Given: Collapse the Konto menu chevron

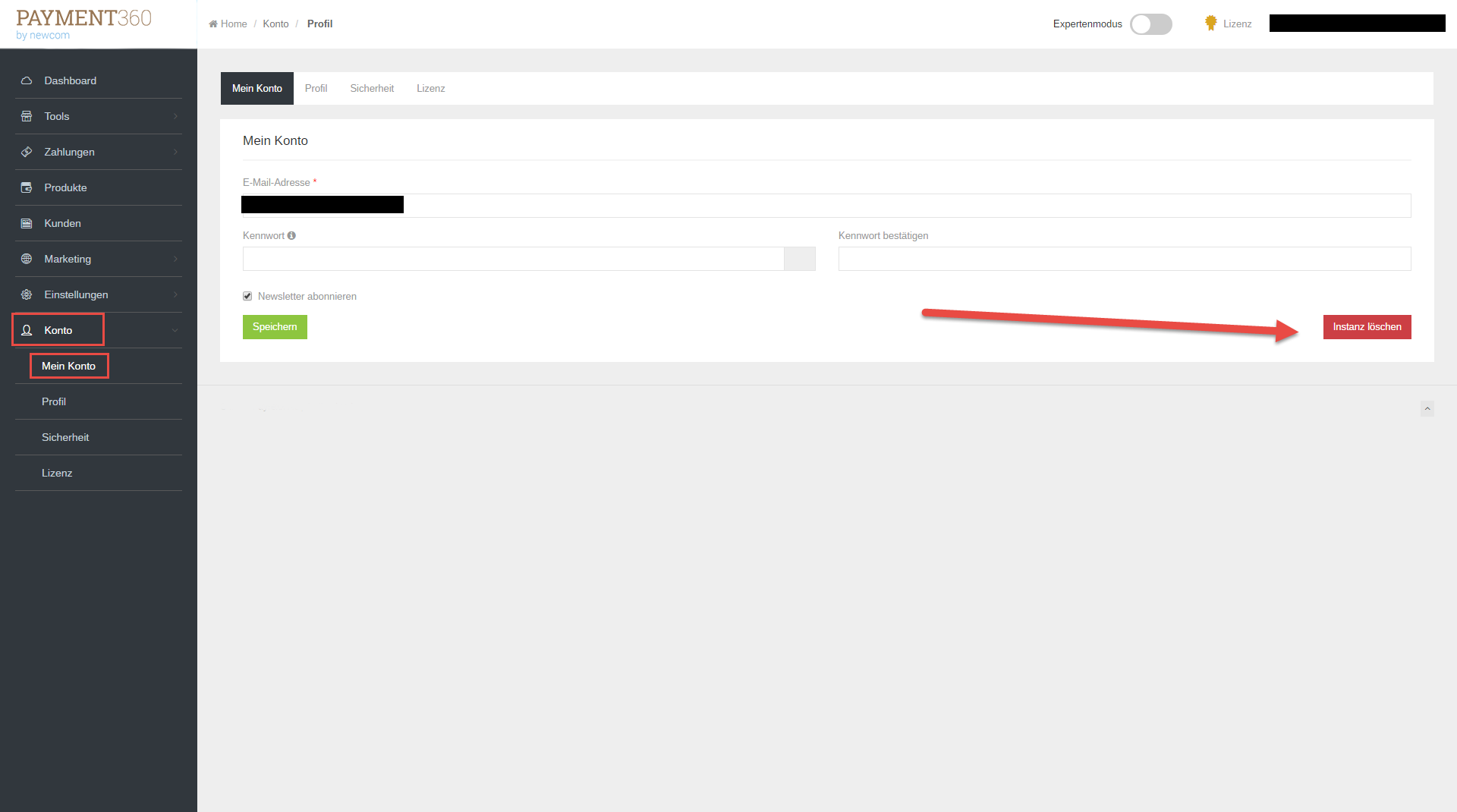Looking at the screenshot, I should 175,330.
